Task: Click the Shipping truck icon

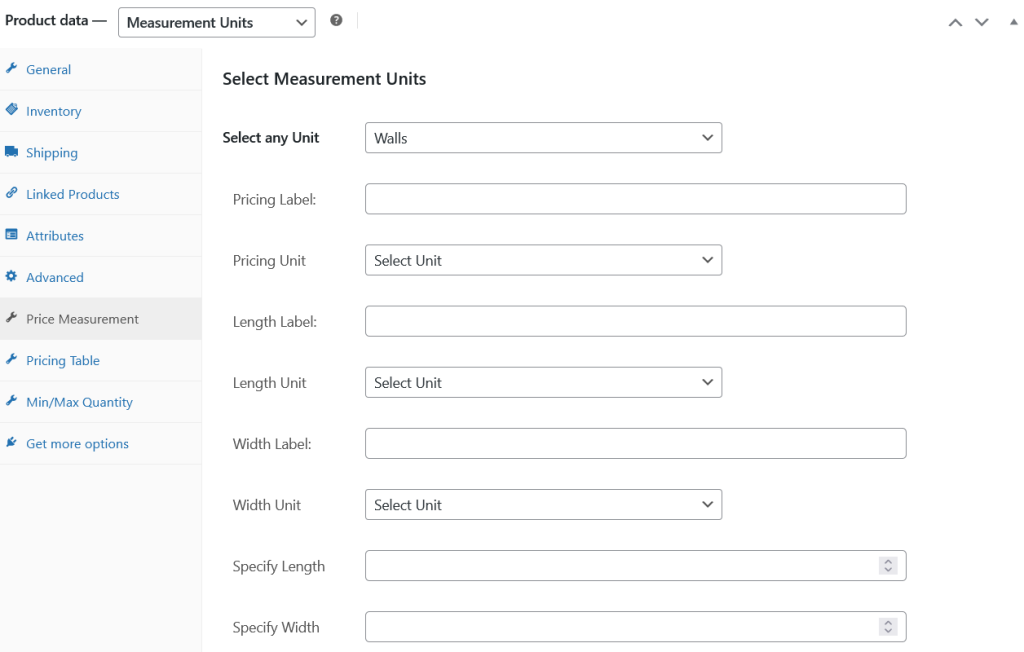Action: 12,152
